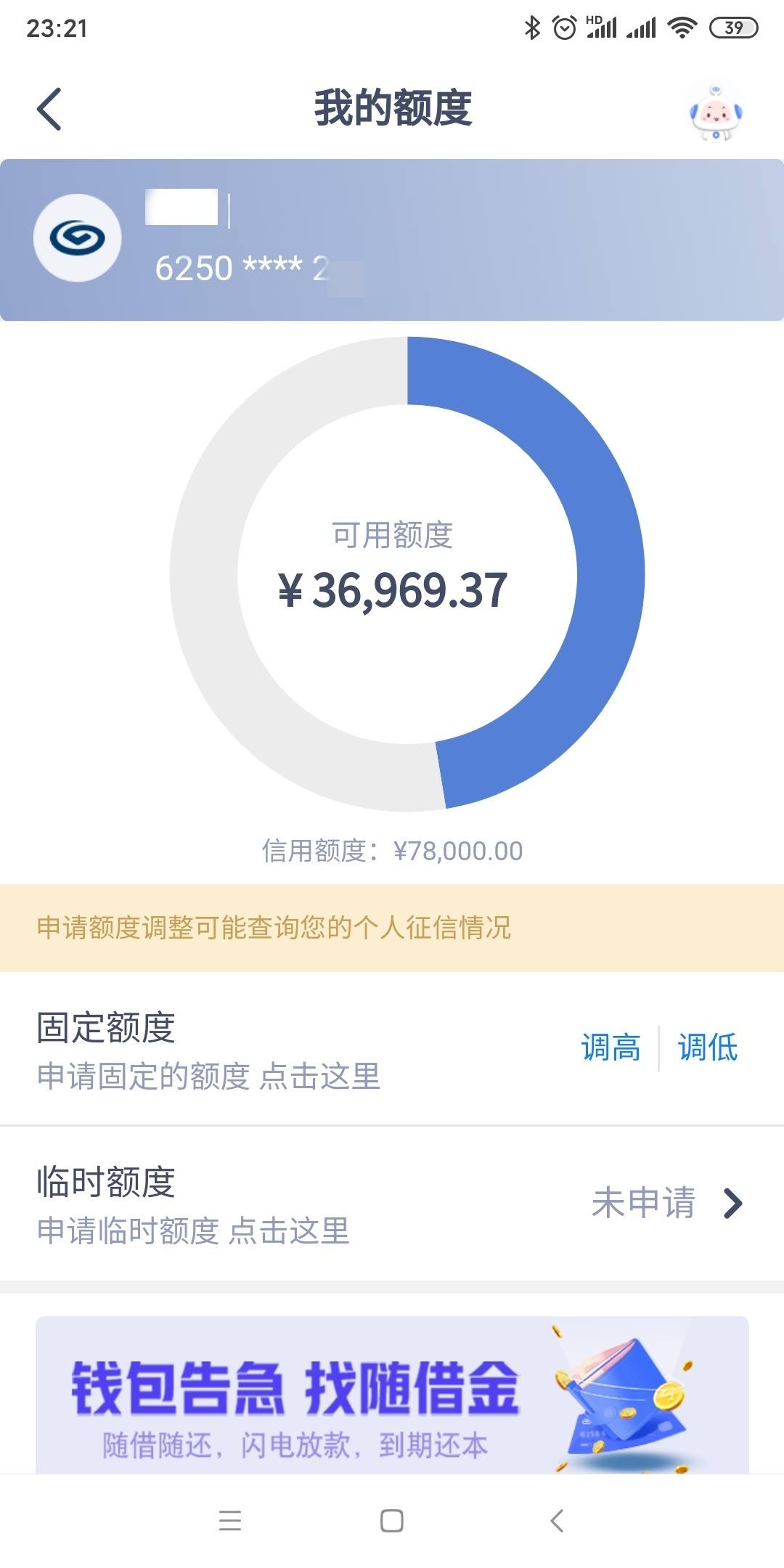Select the card banner 6250 ****
Viewport: 784px width, 1568px height.
click(392, 240)
